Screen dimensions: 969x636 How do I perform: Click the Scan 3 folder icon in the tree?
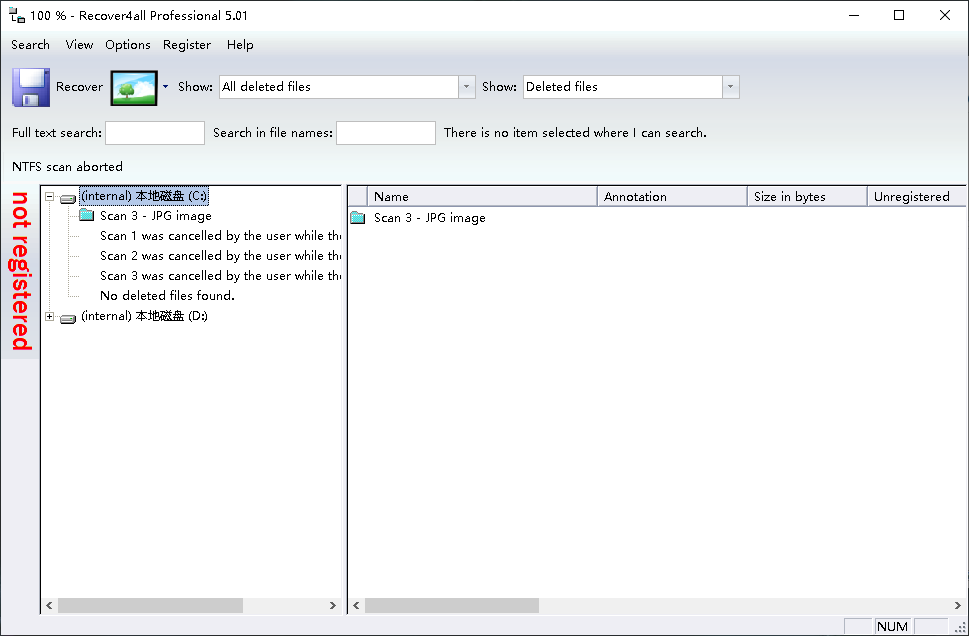coord(87,215)
